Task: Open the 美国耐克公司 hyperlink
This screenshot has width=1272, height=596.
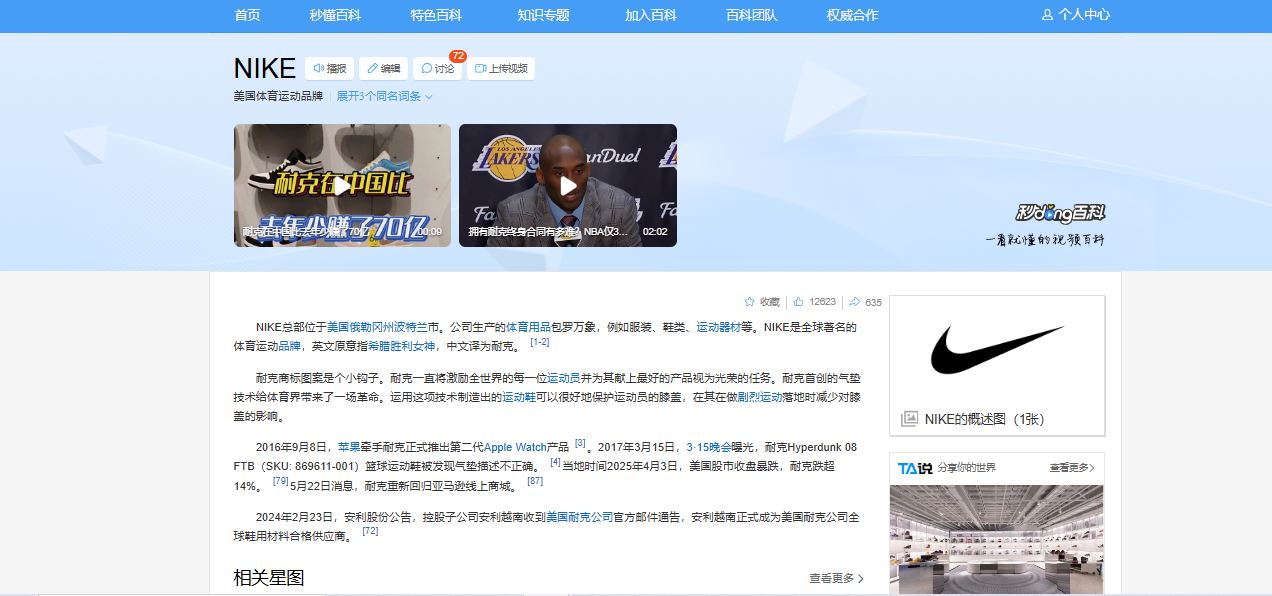Action: 579,517
